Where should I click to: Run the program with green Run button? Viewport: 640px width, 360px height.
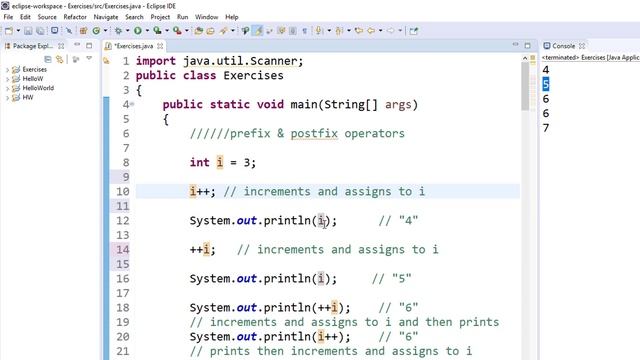point(138,31)
